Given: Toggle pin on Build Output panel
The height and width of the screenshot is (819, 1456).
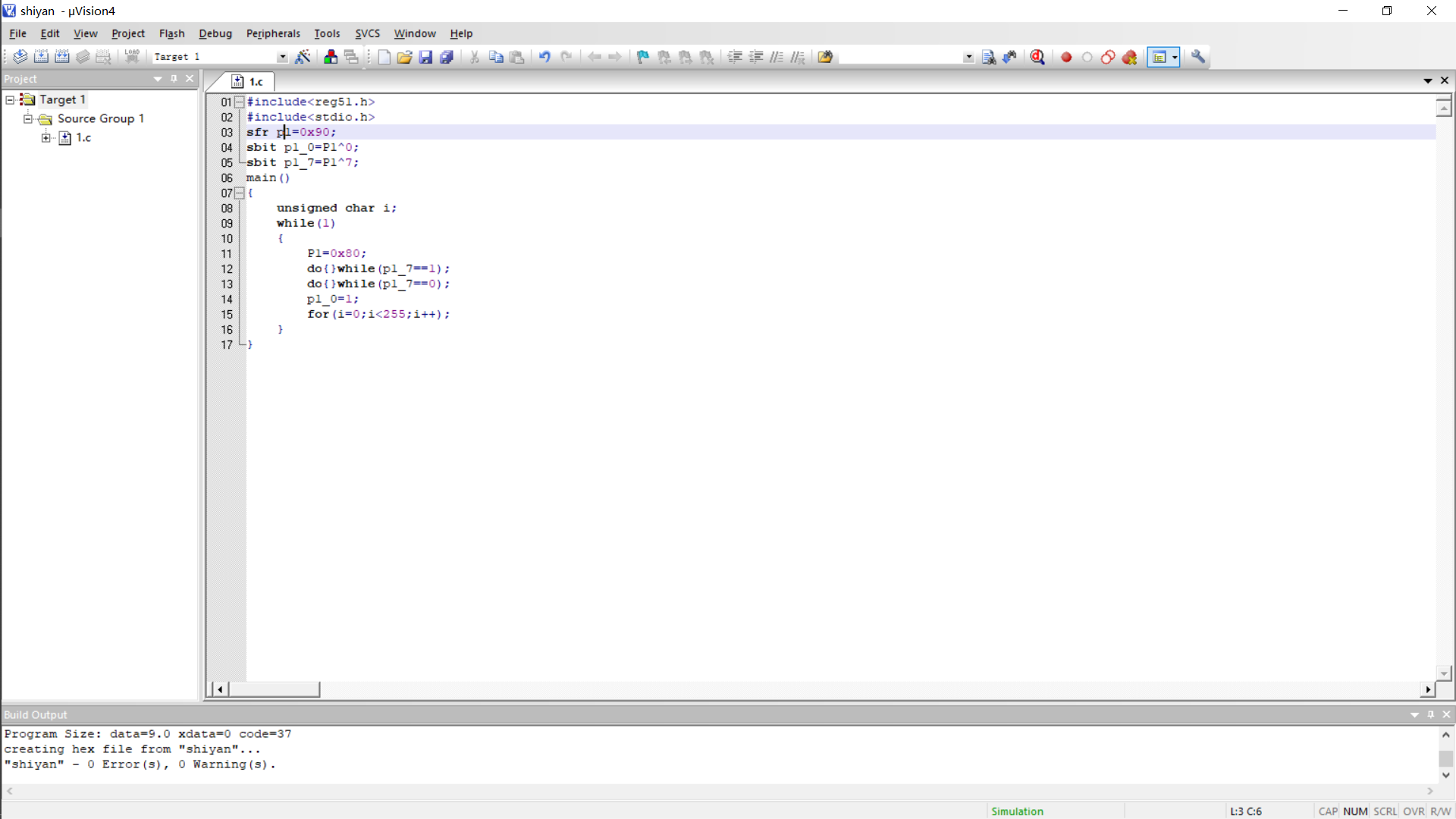Looking at the screenshot, I should tap(1431, 714).
